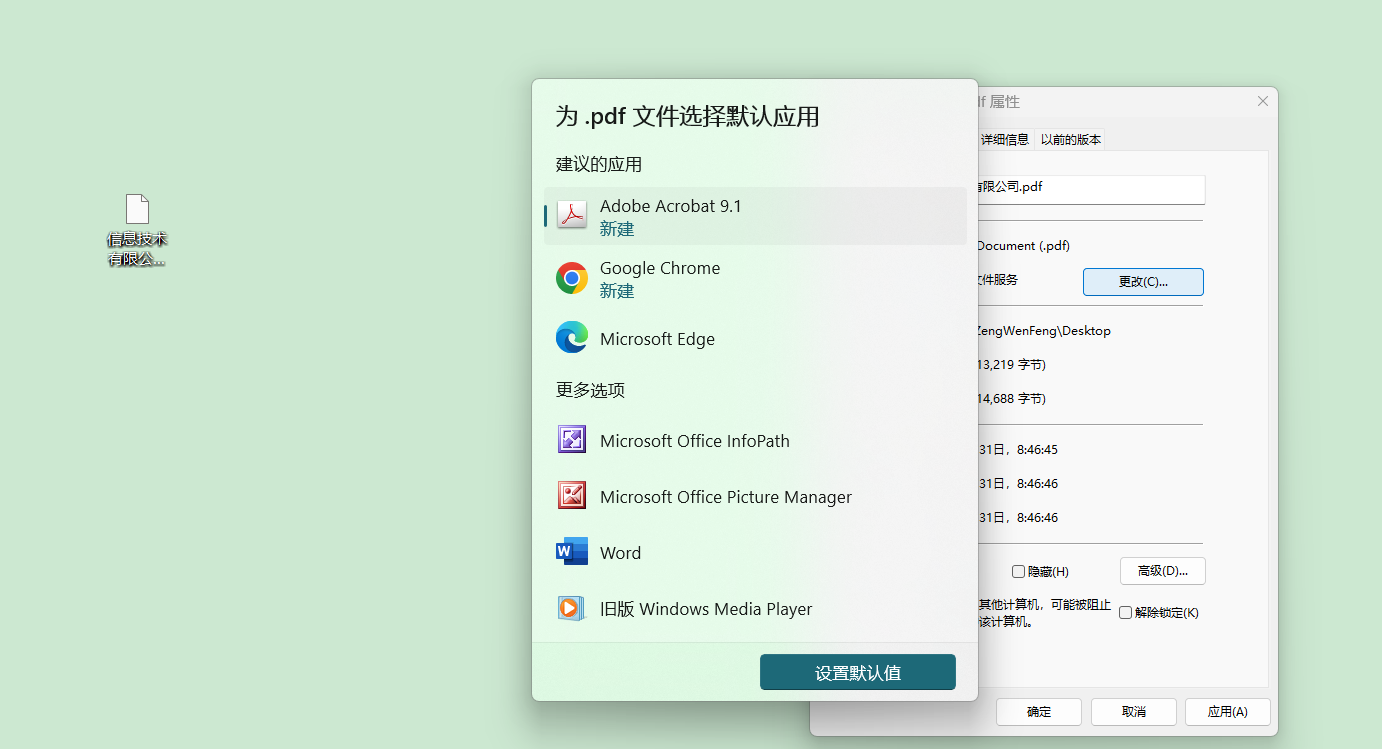Viewport: 1382px width, 749px height.
Task: Click the ZengWenFeng\Desktop location text
Action: (x=1044, y=331)
